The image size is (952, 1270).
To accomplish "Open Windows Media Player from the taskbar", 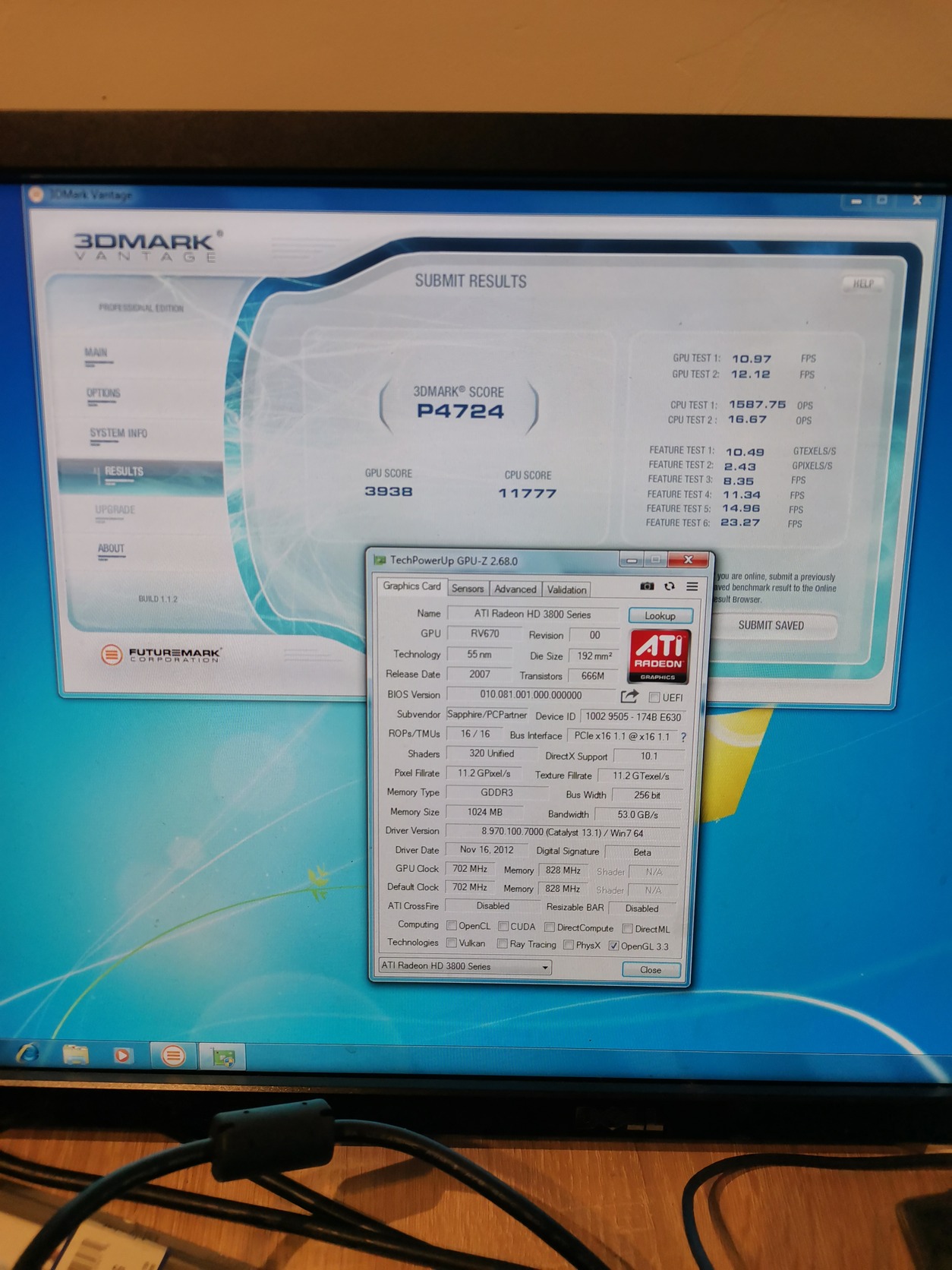I will 122,1055.
